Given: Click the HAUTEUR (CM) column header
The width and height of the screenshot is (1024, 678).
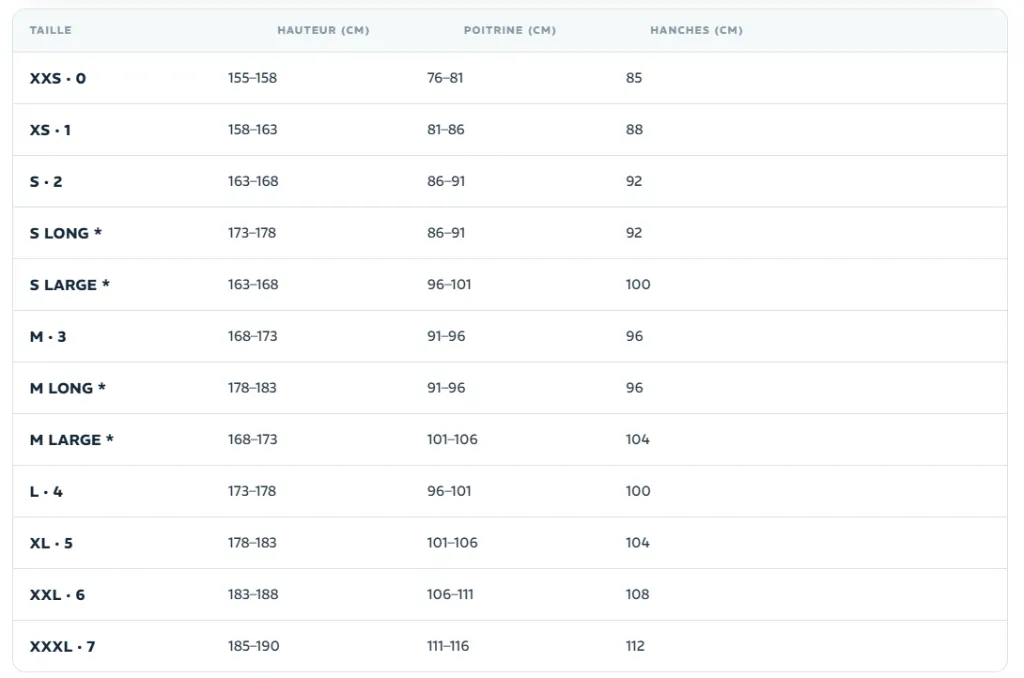Looking at the screenshot, I should pyautogui.click(x=323, y=30).
